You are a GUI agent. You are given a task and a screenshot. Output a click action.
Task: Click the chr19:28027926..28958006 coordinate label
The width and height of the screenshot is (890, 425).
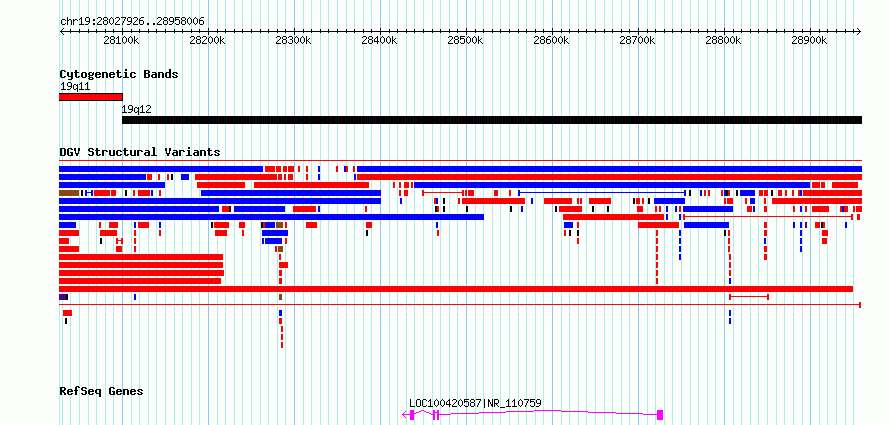(x=132, y=22)
